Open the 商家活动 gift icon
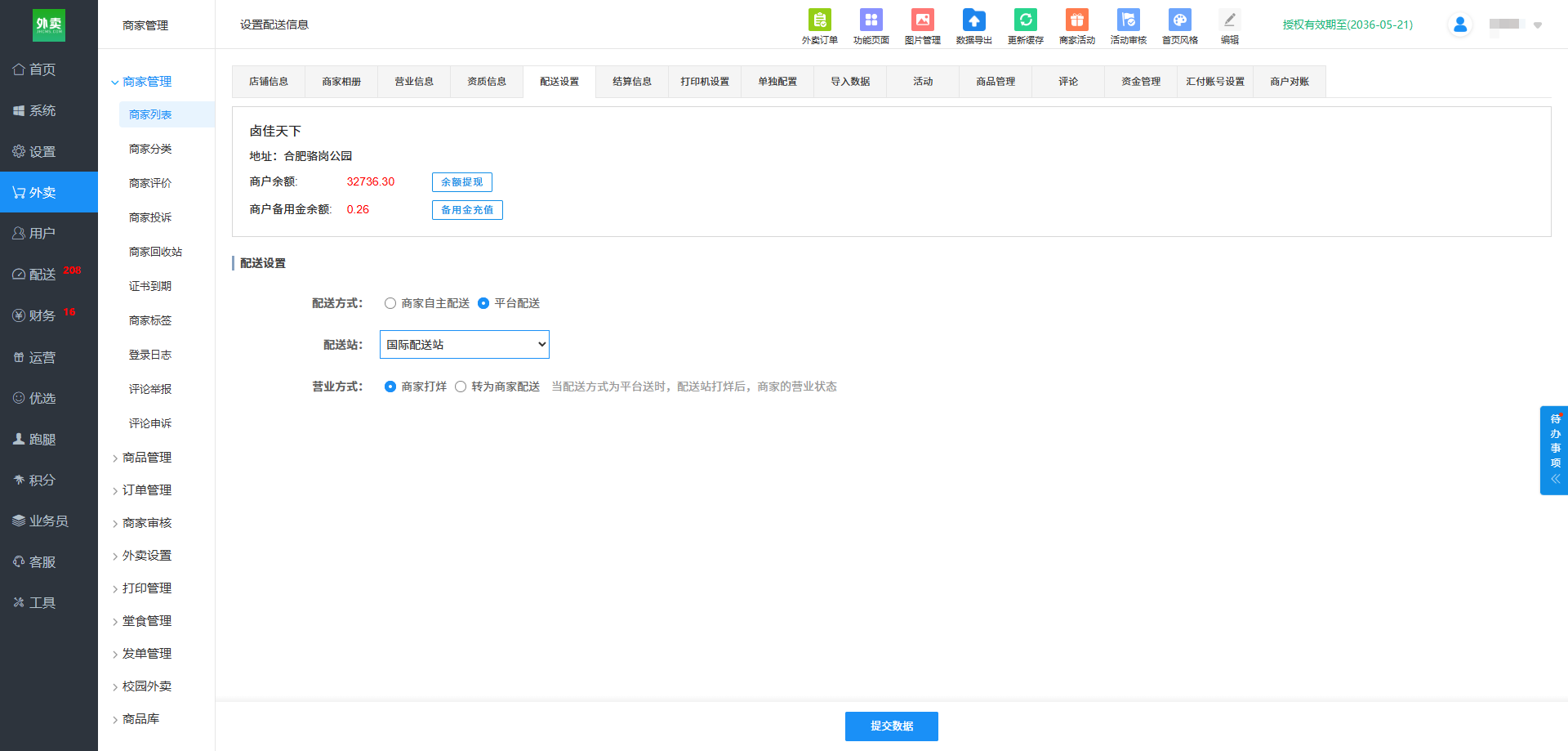This screenshot has height=751, width=1568. 1076,26
